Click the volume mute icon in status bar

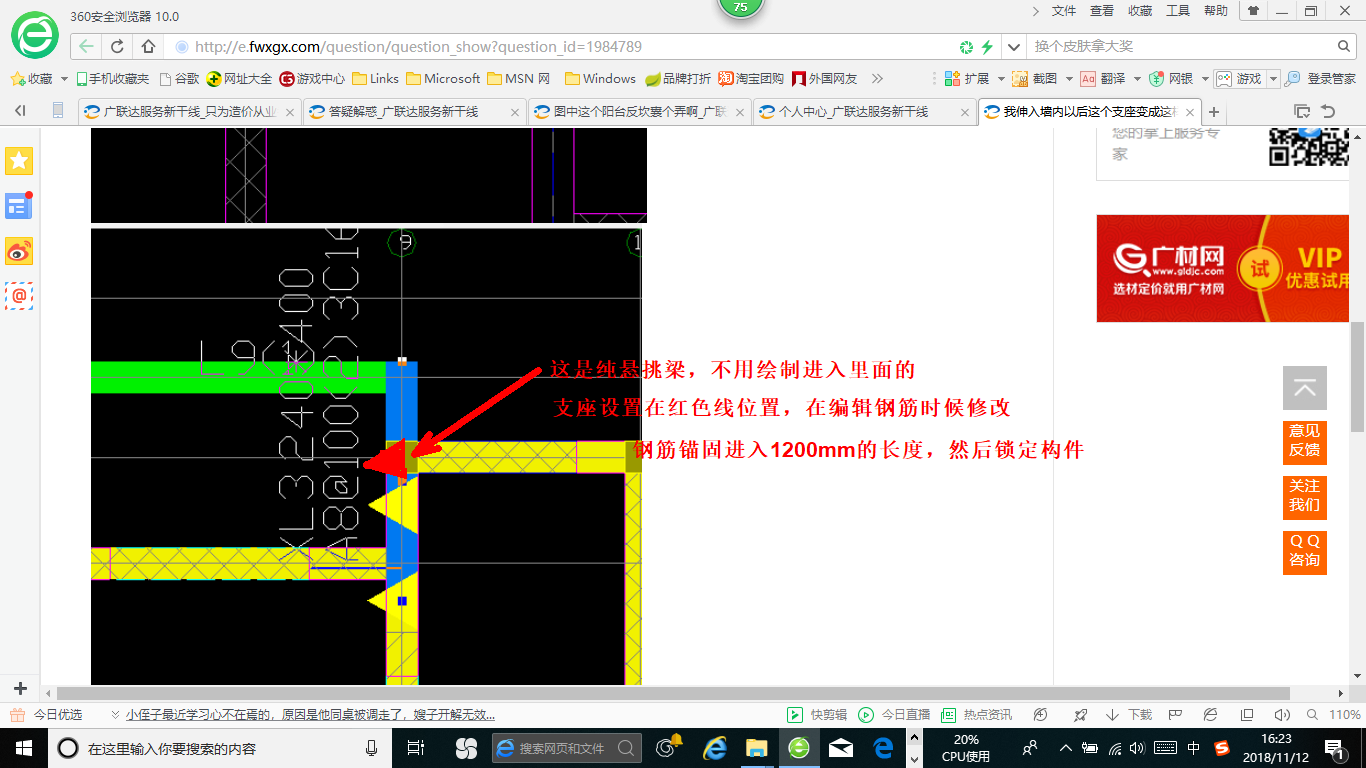[x=1283, y=715]
